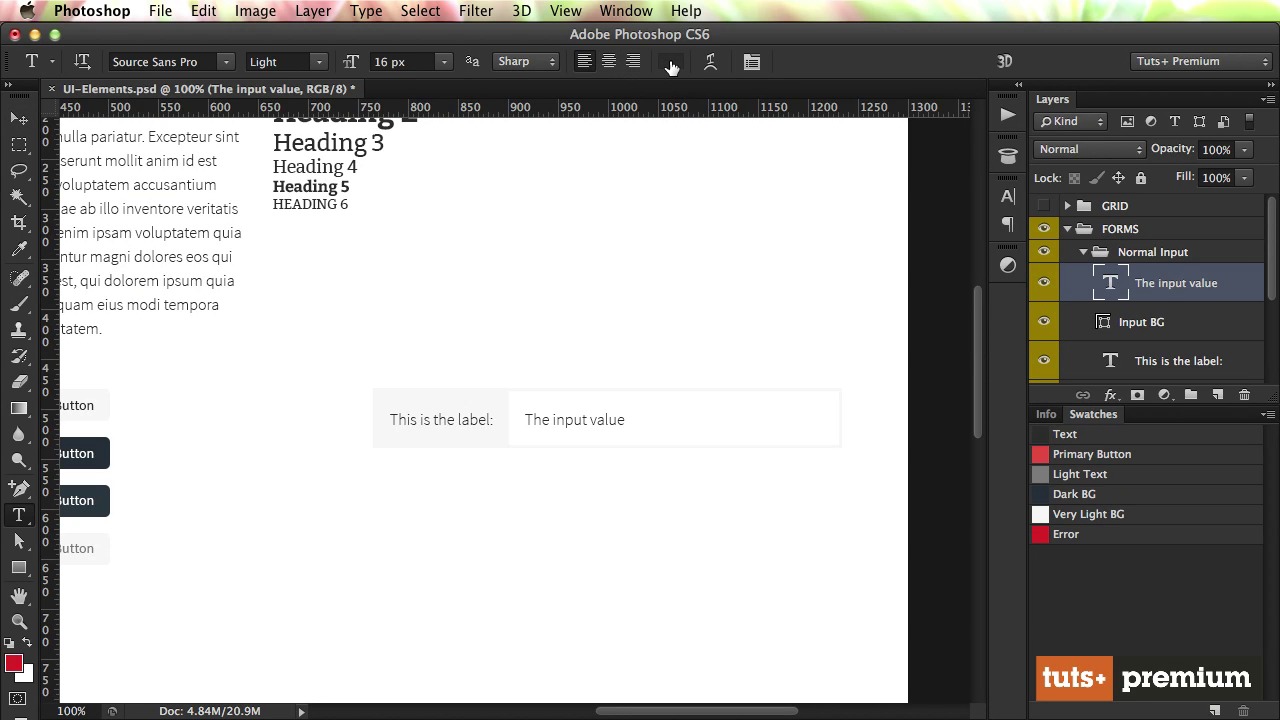
Task: Activate the Zoom tool in toolbox
Action: [x=19, y=621]
